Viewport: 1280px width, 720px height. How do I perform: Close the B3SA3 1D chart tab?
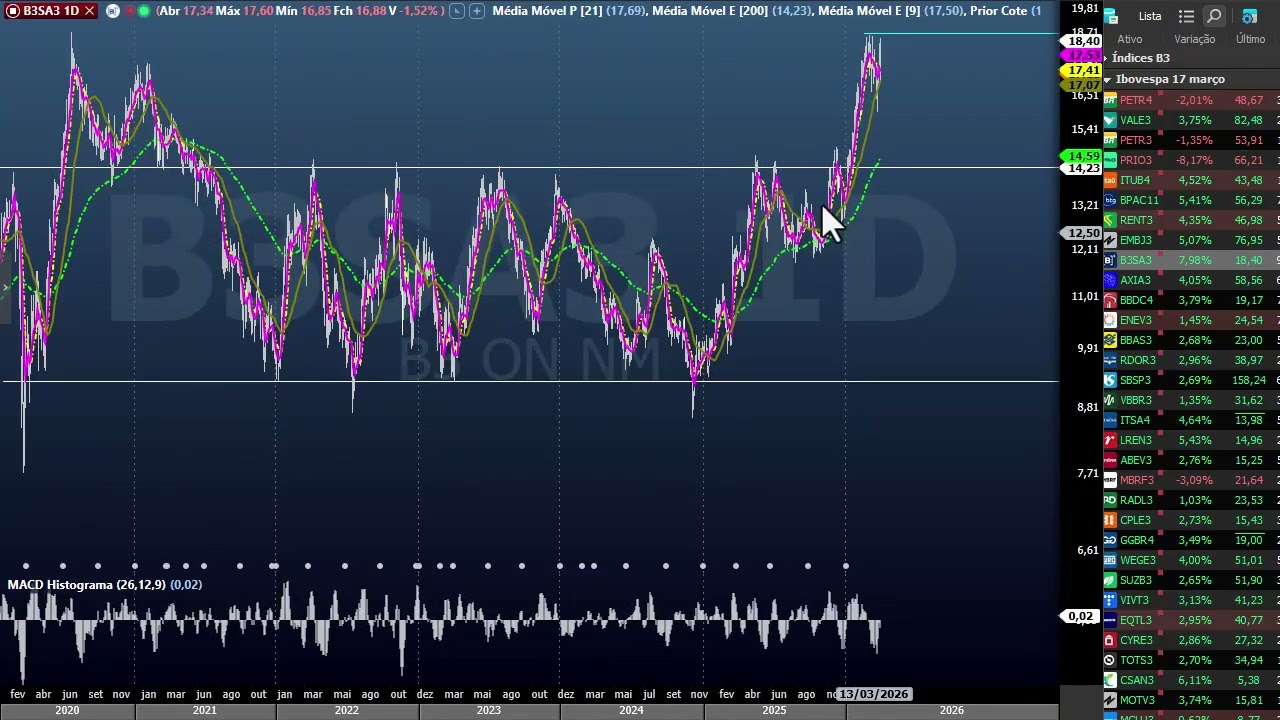click(x=89, y=10)
